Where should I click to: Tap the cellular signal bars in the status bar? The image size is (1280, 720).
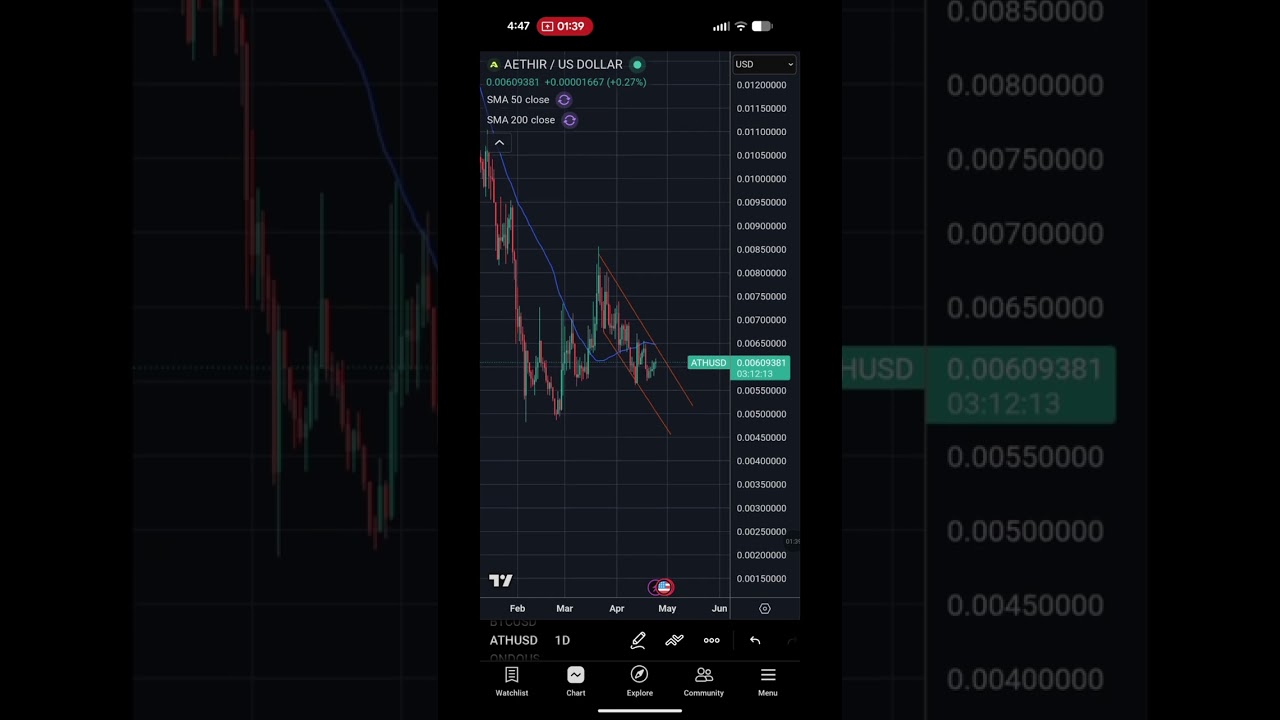coord(721,26)
